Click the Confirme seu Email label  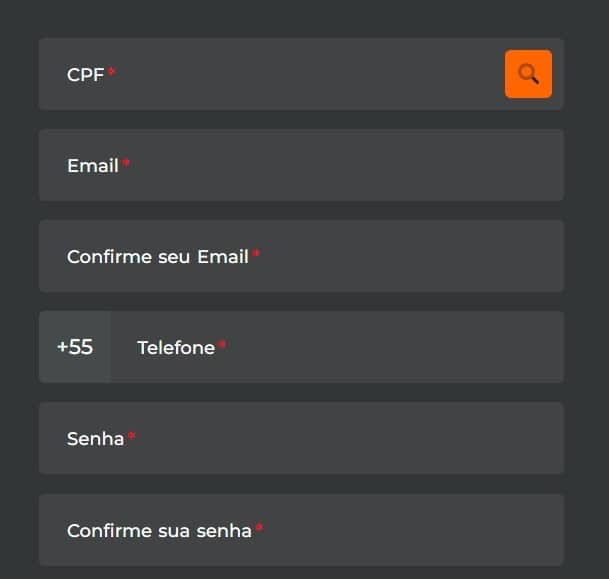(157, 257)
